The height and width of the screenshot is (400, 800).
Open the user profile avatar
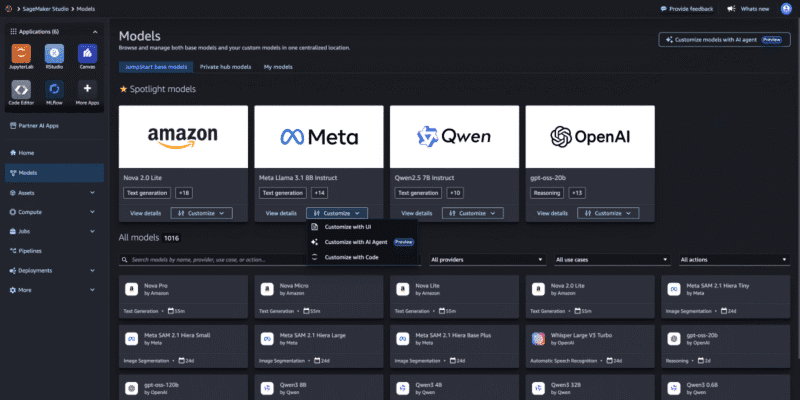tap(786, 9)
